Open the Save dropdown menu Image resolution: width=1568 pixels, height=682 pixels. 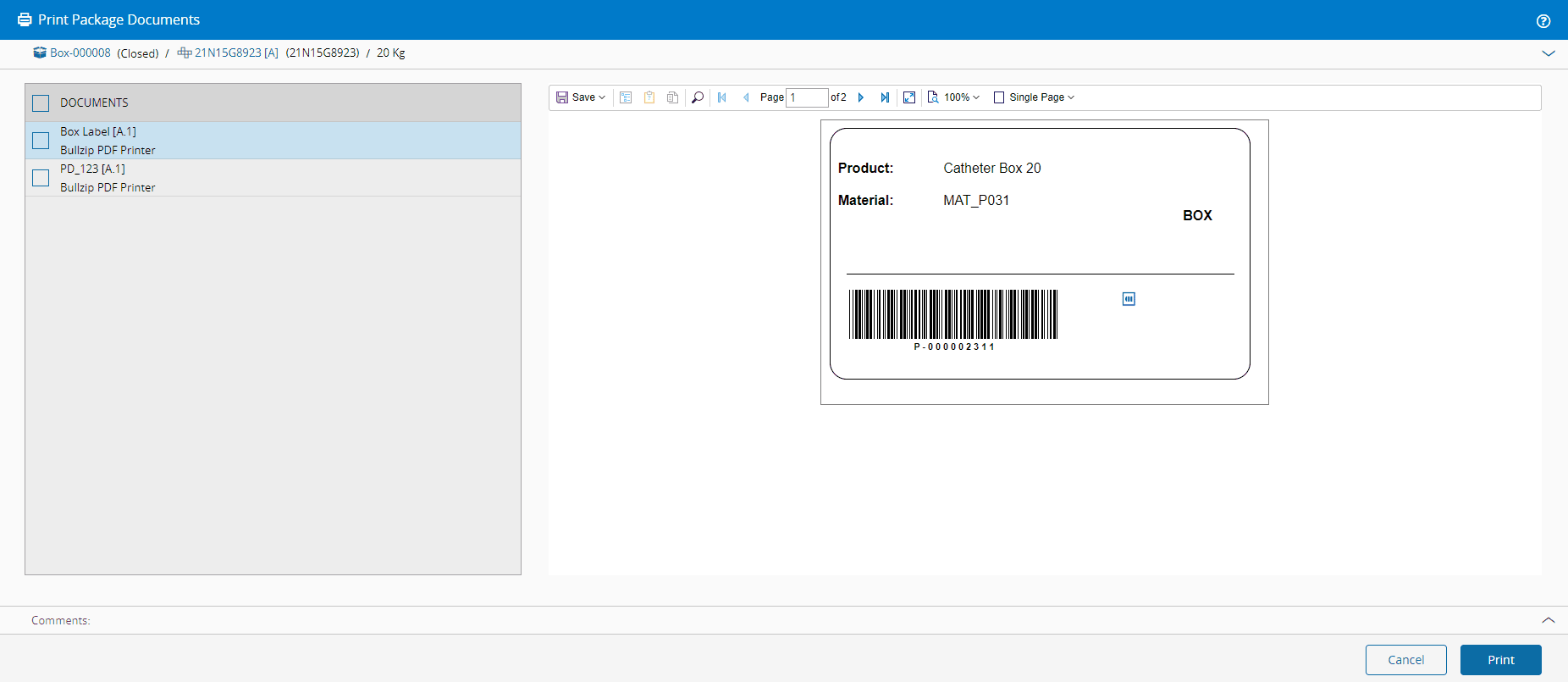[581, 97]
